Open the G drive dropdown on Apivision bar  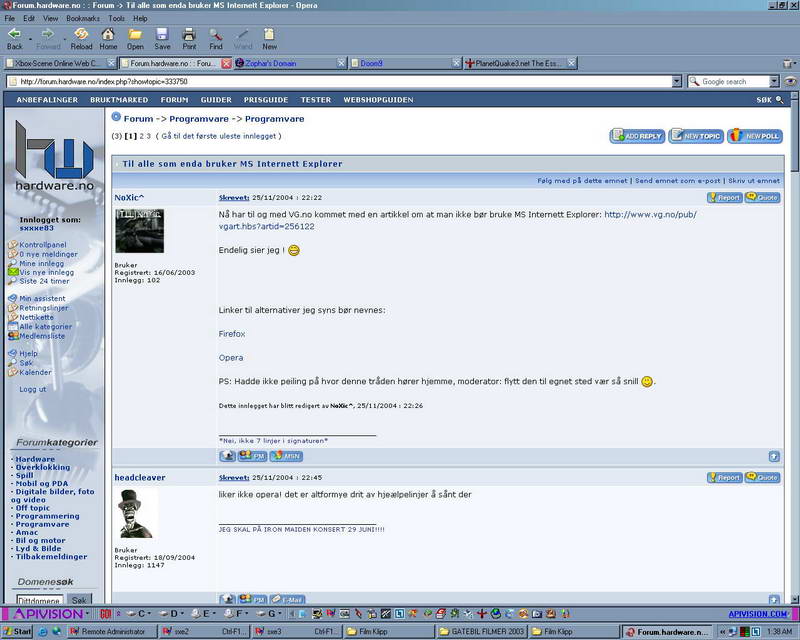280,613
